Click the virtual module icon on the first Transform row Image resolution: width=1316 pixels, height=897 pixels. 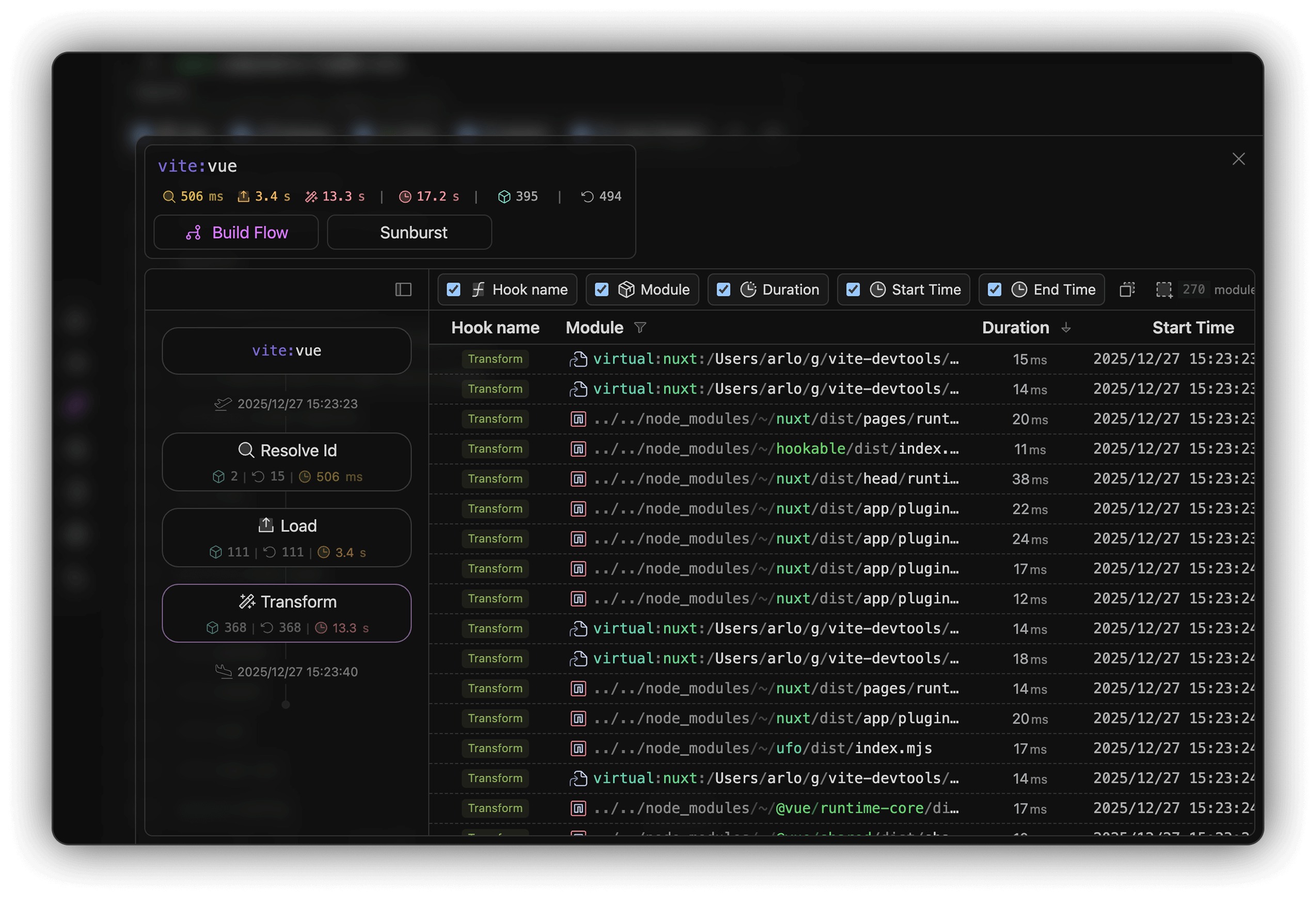tap(578, 358)
